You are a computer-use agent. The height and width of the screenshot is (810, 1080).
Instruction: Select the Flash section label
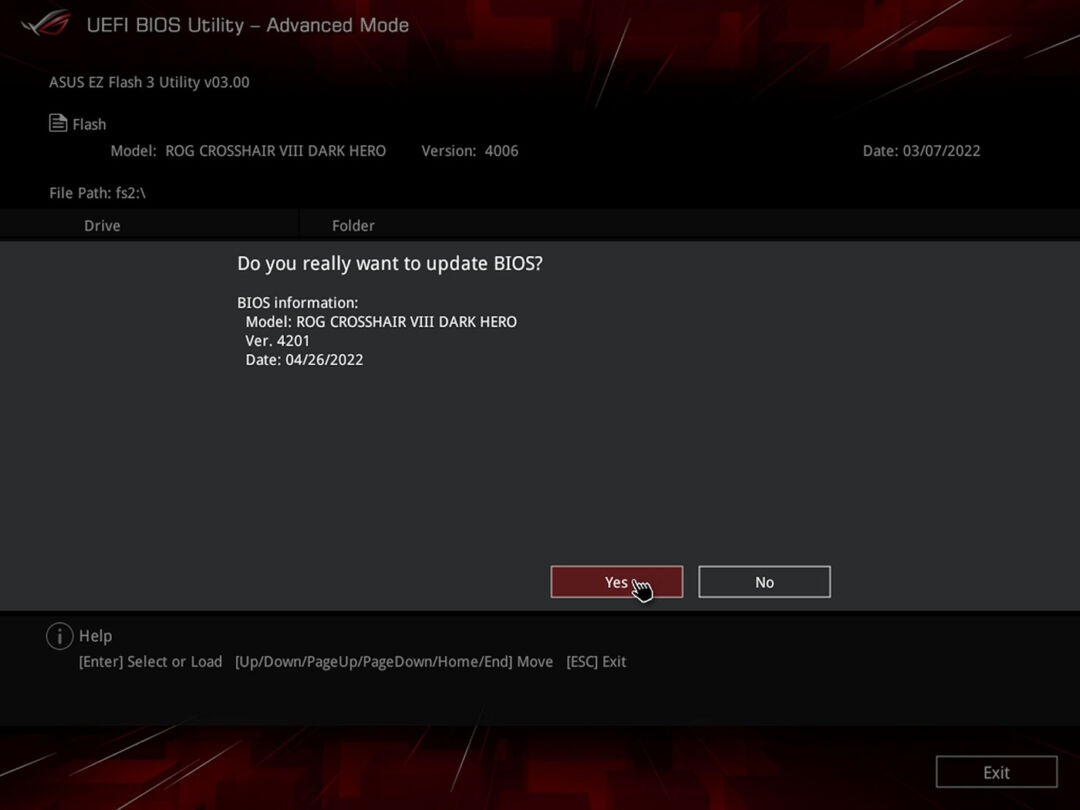coord(90,124)
